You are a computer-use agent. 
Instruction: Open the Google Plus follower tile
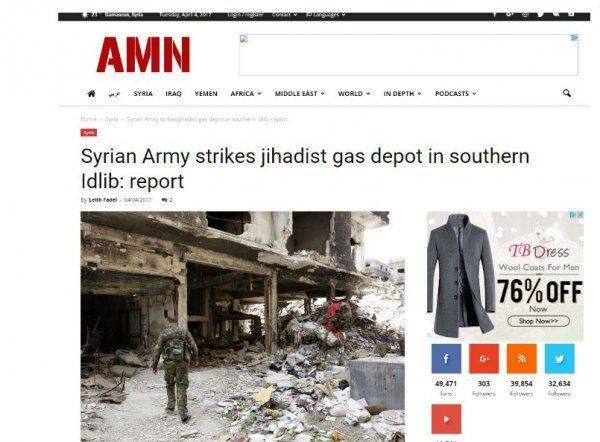(484, 359)
